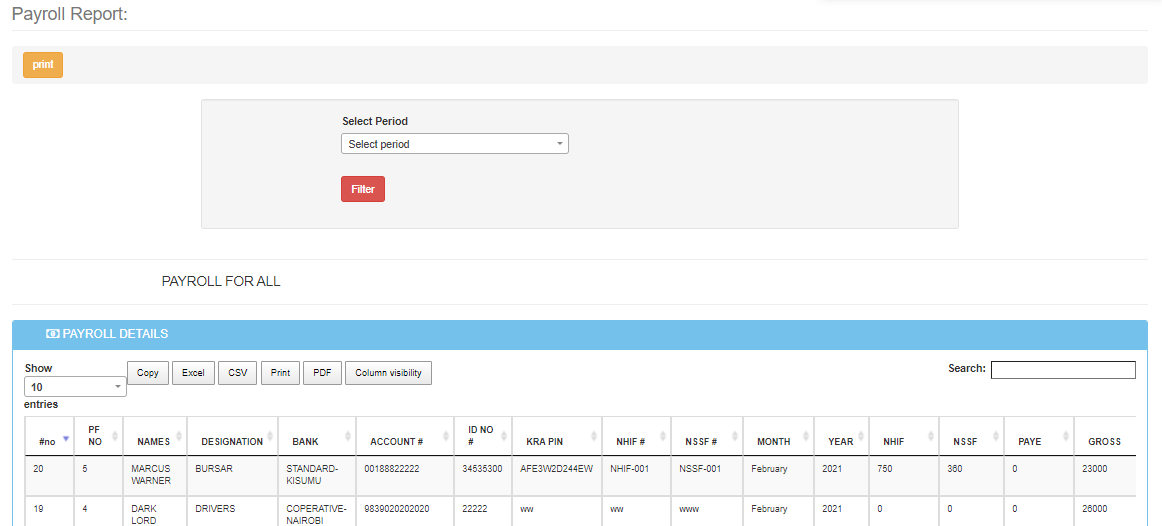Click the orange print button

coord(43,65)
